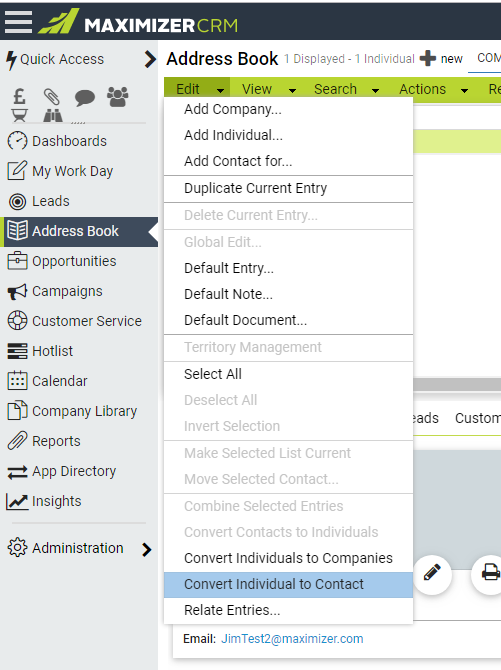Image resolution: width=501 pixels, height=670 pixels.
Task: Open the hamburger navigation menu
Action: [x=18, y=21]
